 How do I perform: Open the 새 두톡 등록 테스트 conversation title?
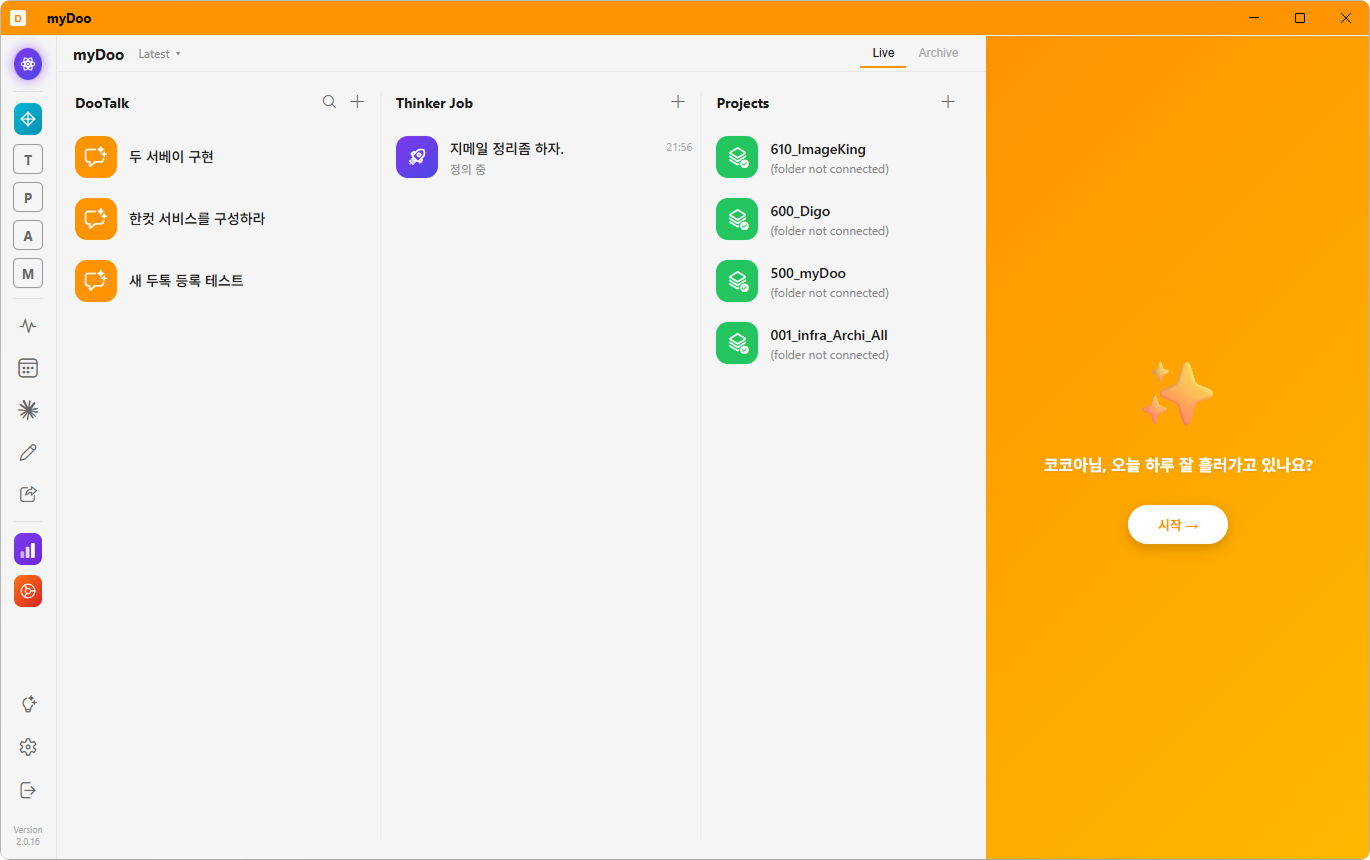tap(187, 281)
